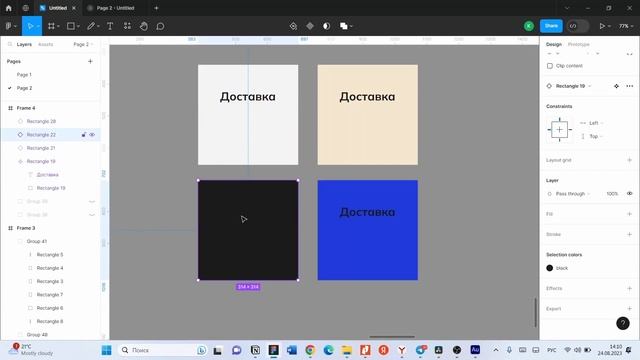640x360 pixels.
Task: Click the Boolean operations icon
Action: (344, 26)
